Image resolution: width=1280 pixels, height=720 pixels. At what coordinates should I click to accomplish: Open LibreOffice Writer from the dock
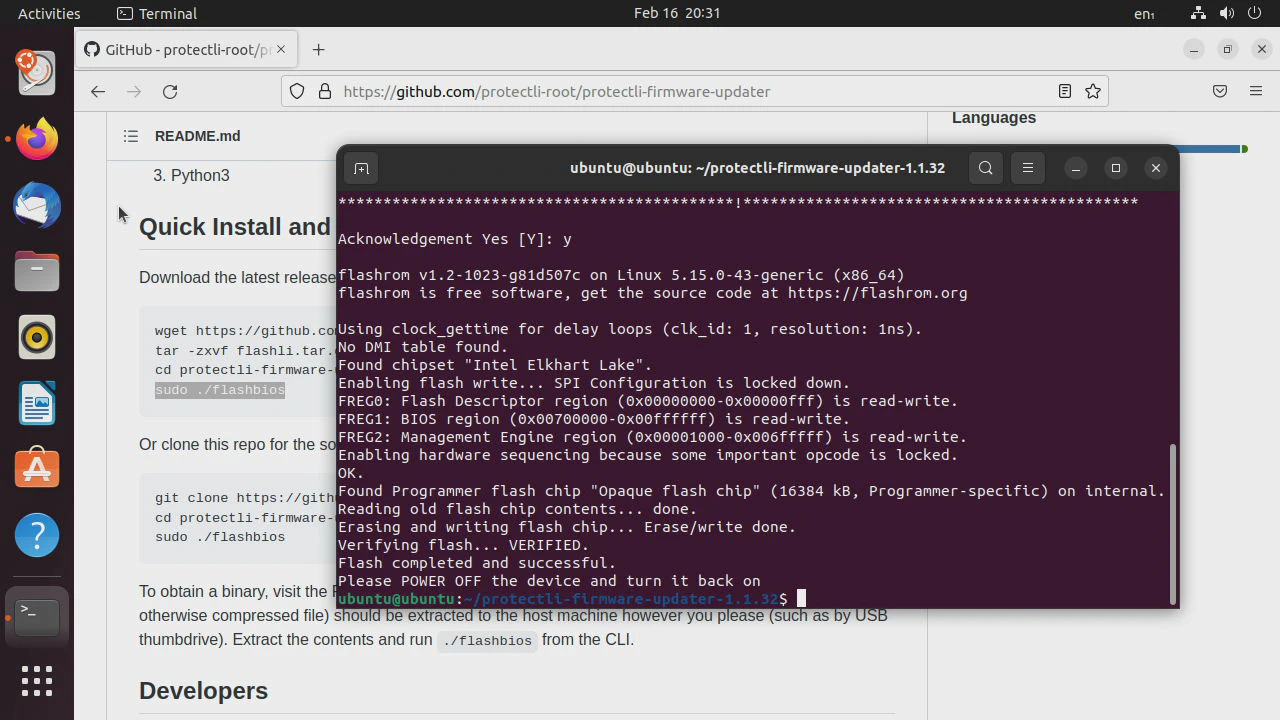[x=37, y=403]
